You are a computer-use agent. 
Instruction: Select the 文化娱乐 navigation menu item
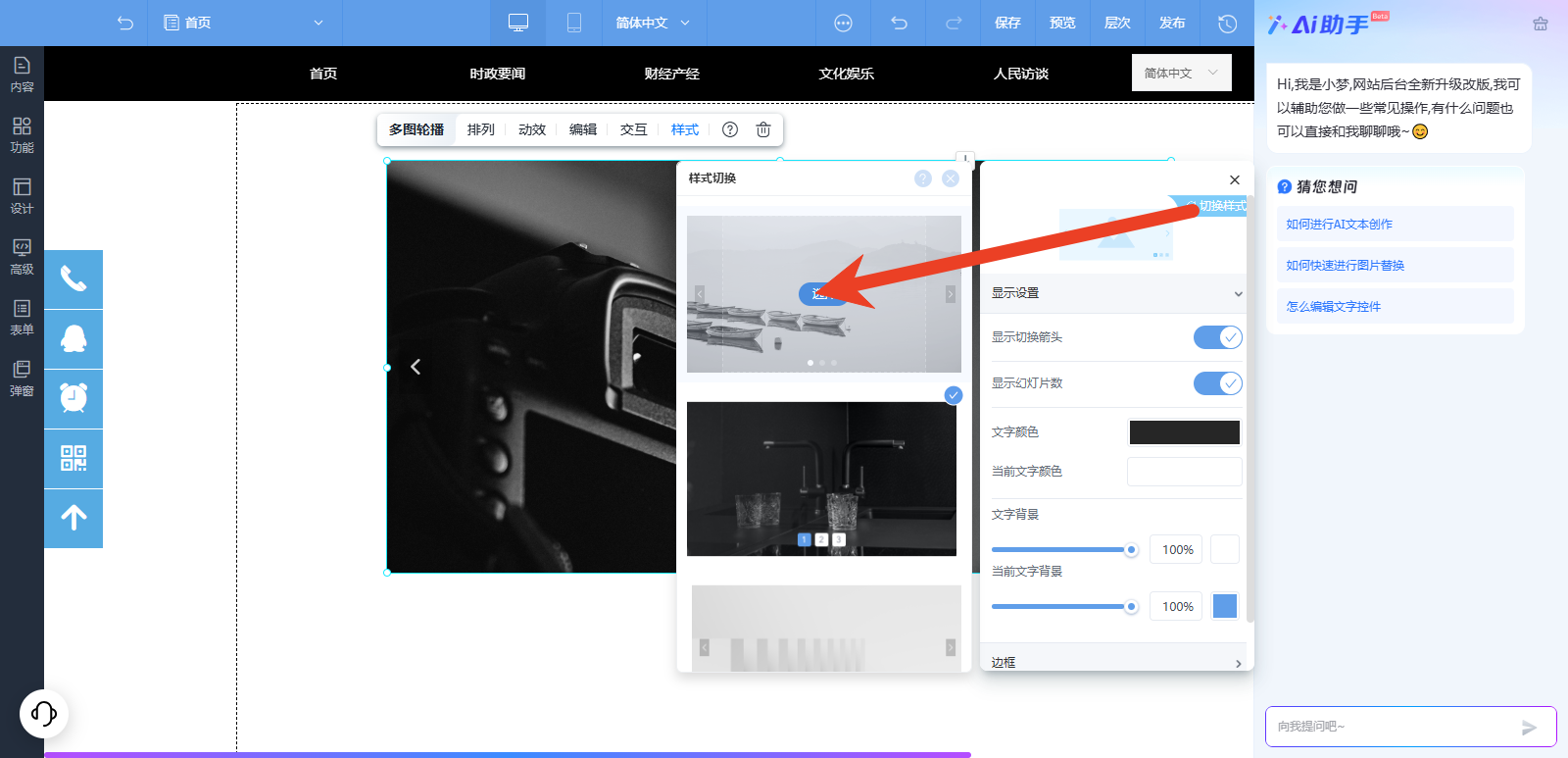847,74
